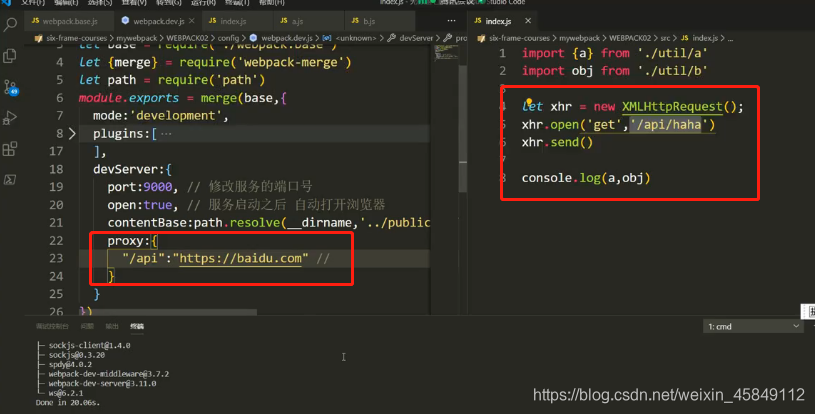The width and height of the screenshot is (815, 414).
Task: Switch to the webpack.base.js tab
Action: pyautogui.click(x=69, y=21)
